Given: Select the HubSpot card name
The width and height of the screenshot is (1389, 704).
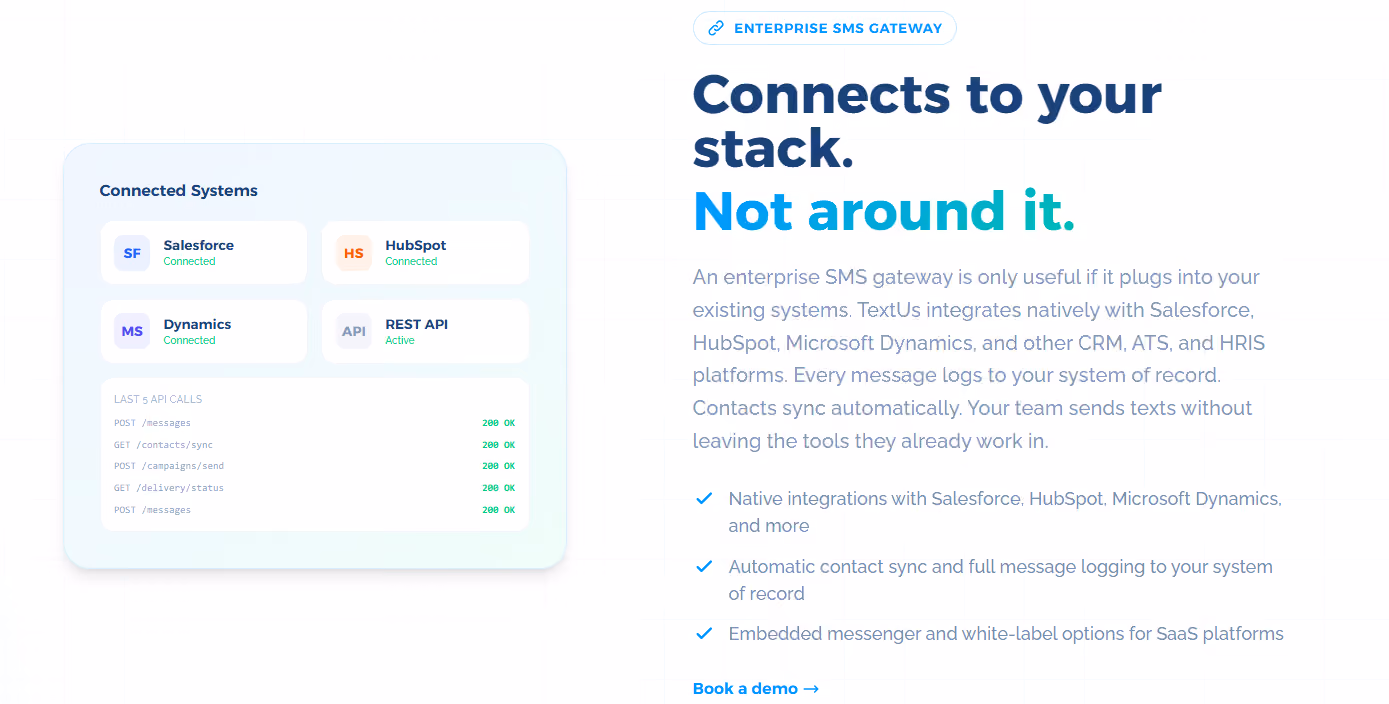Looking at the screenshot, I should [416, 245].
